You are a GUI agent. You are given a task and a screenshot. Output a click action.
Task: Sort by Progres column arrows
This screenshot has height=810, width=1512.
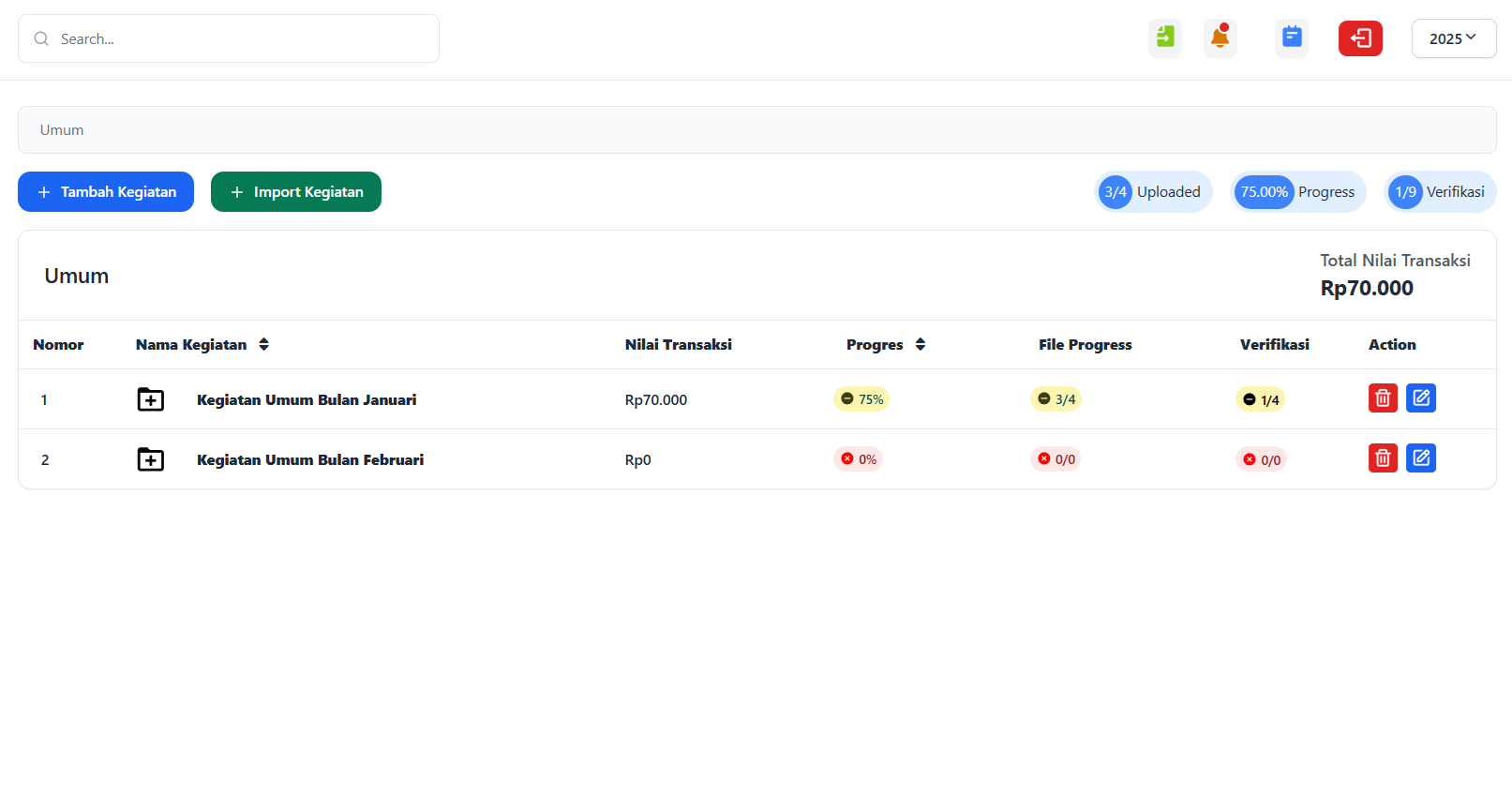click(921, 344)
